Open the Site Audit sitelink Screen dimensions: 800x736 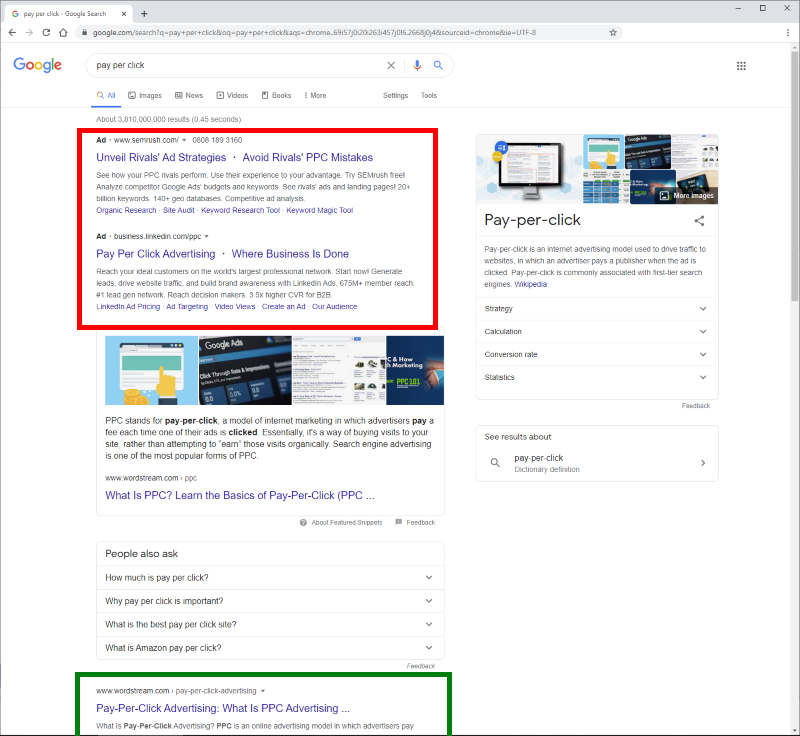pos(179,210)
